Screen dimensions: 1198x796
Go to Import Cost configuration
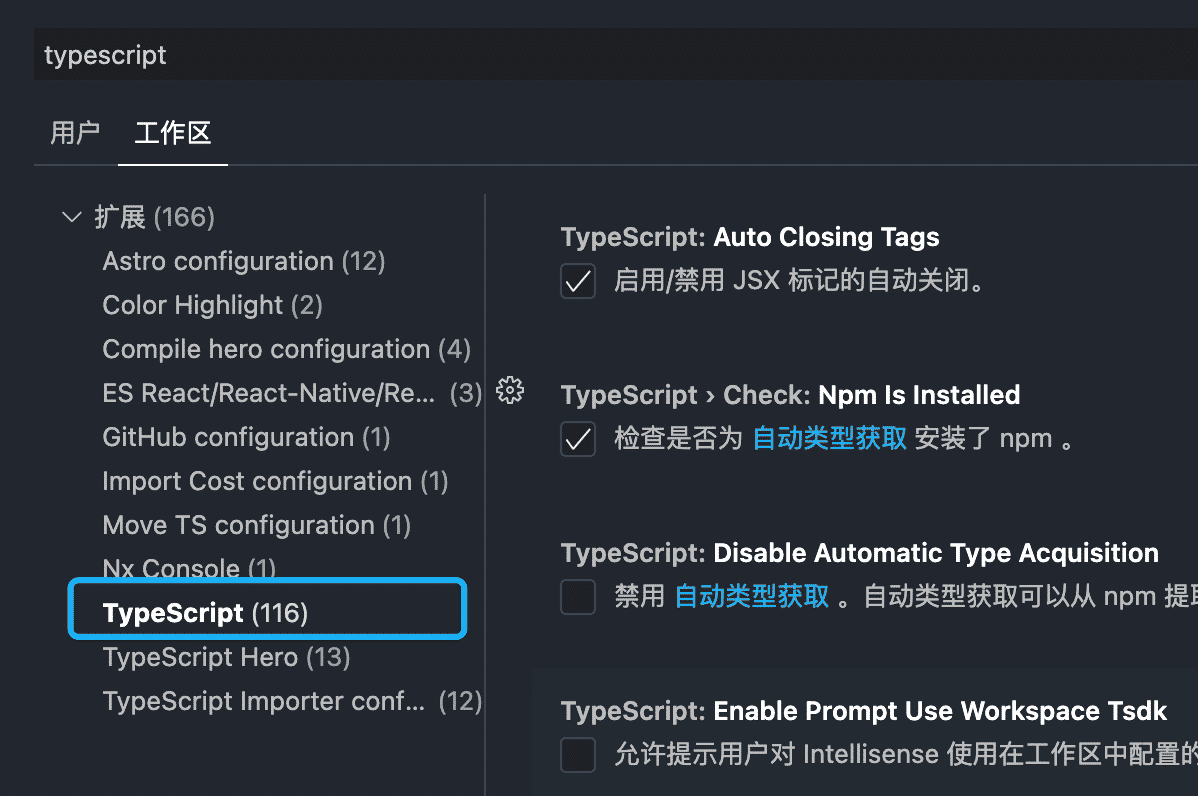(x=275, y=481)
